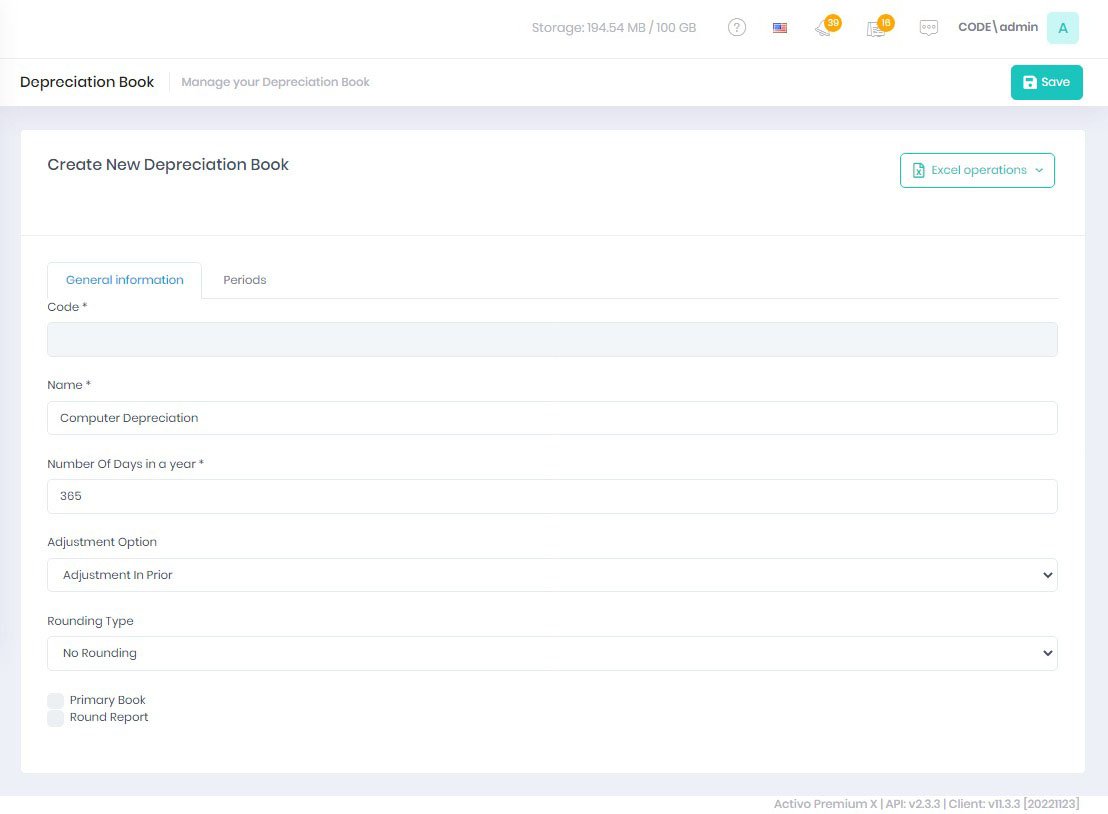Click the user avatar letter A
The height and width of the screenshot is (814, 1108).
1062,28
